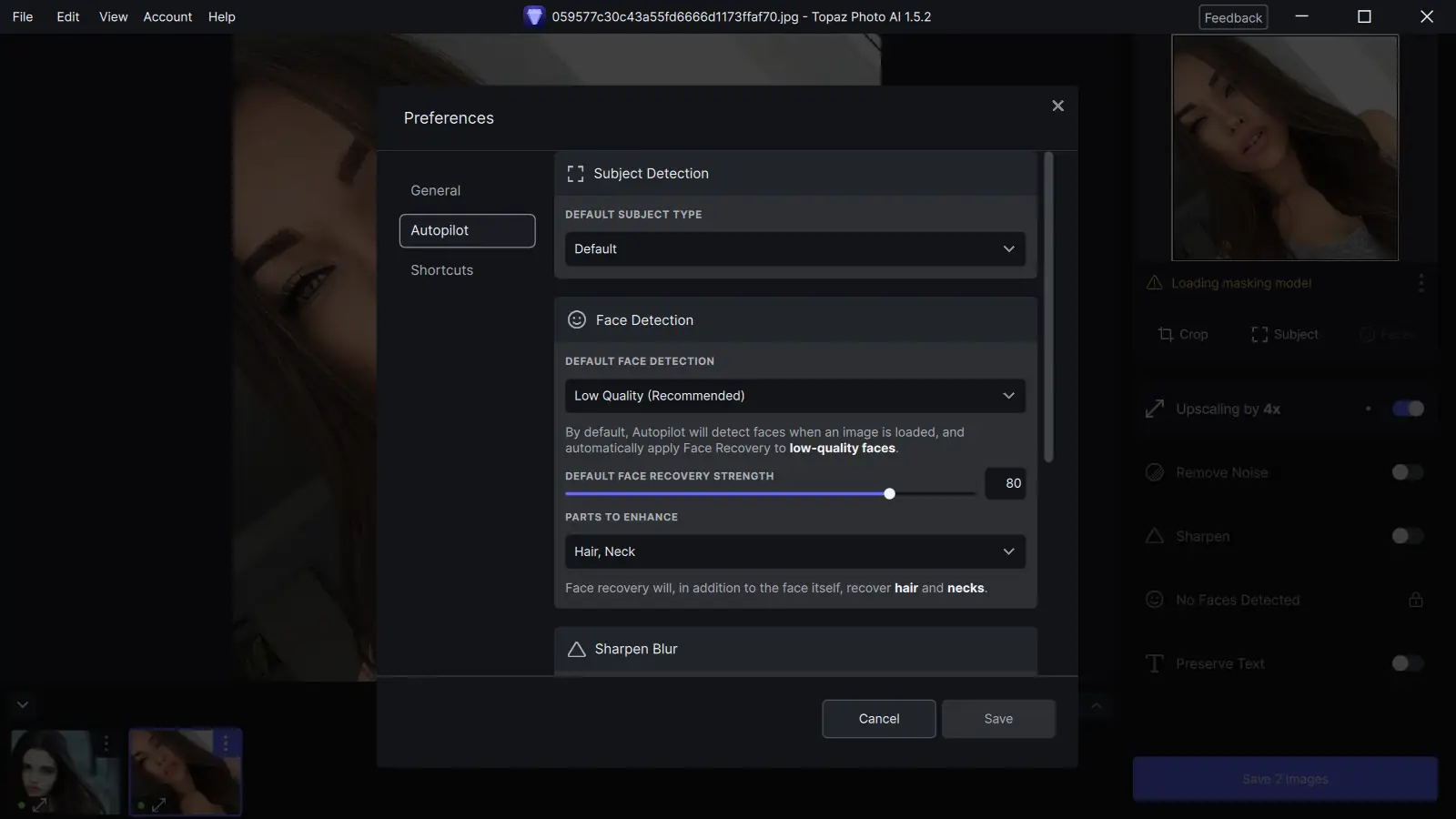Open the three-dot menu beside masking model
The image size is (1456, 819).
[x=1421, y=283]
